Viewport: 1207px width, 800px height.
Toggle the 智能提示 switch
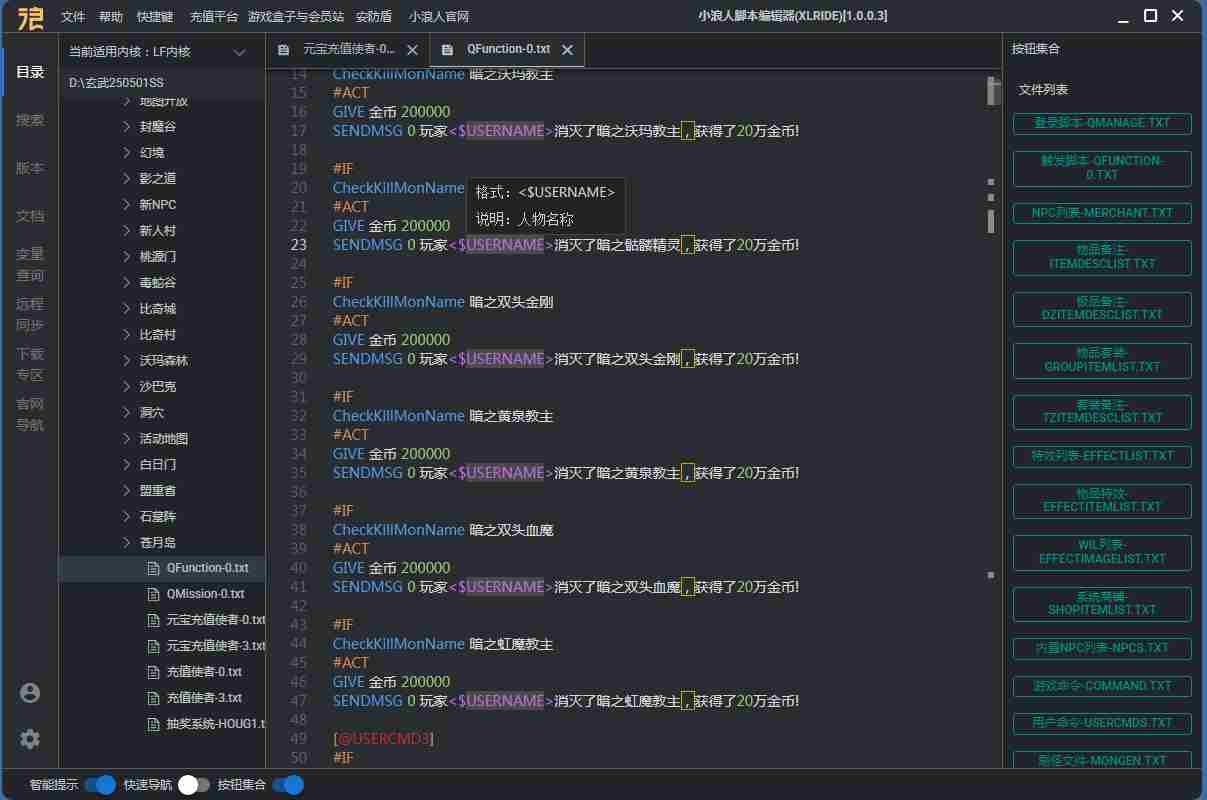pos(100,785)
